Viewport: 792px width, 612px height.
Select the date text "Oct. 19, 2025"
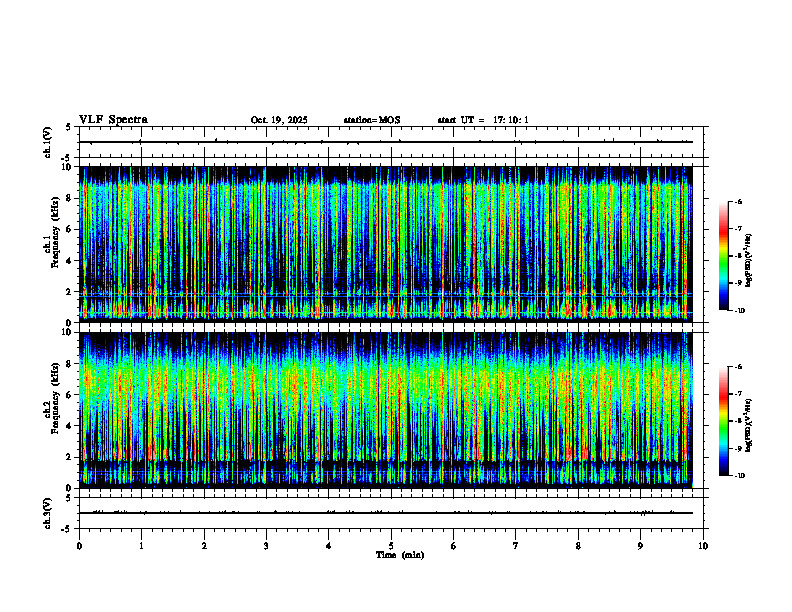pos(279,120)
